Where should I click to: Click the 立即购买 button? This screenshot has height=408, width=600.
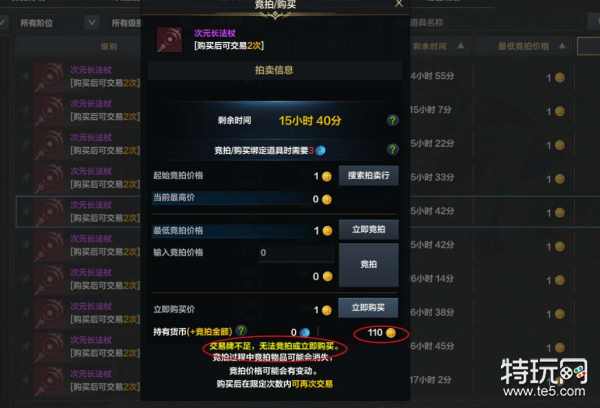click(368, 308)
